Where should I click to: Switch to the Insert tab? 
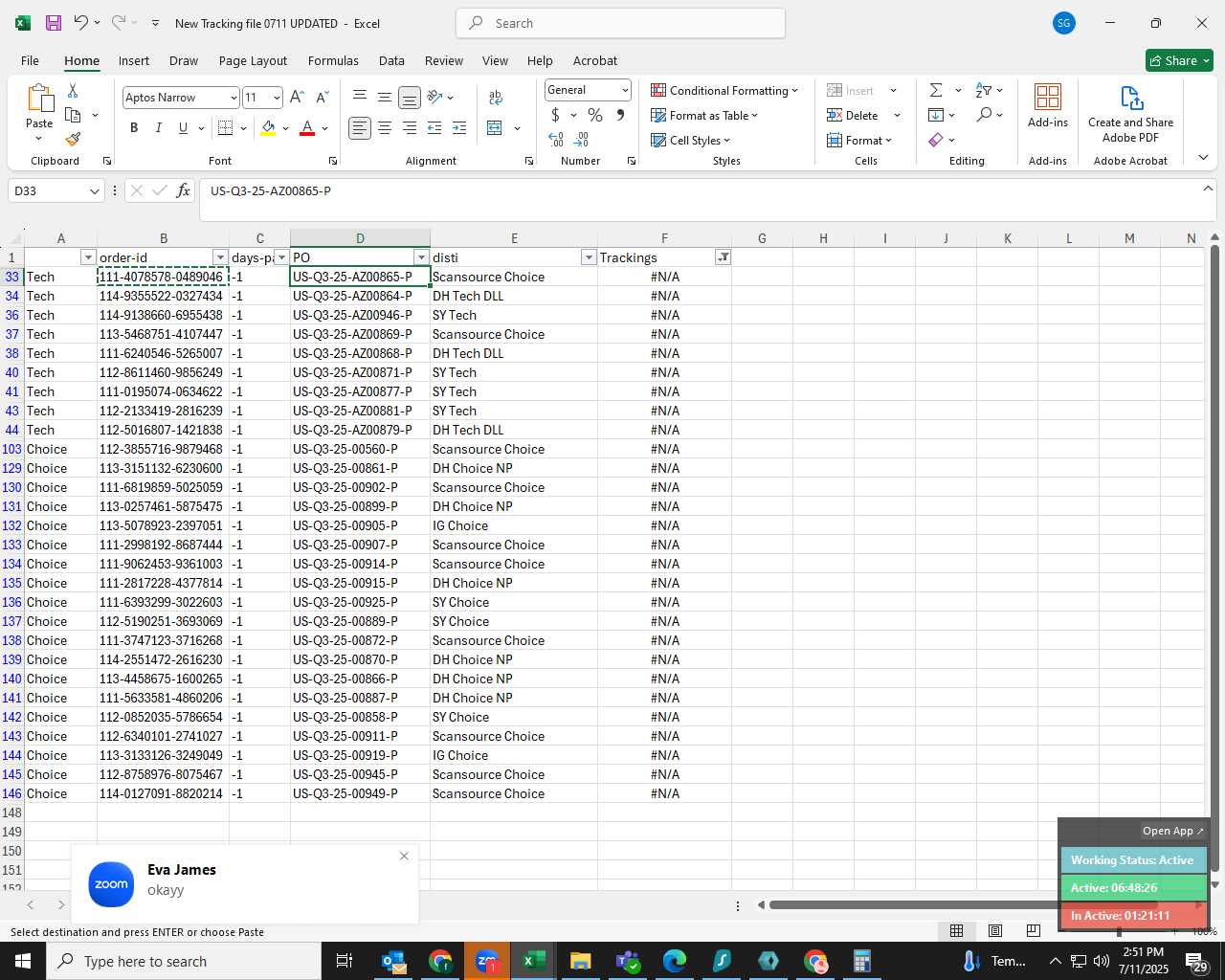pyautogui.click(x=134, y=60)
